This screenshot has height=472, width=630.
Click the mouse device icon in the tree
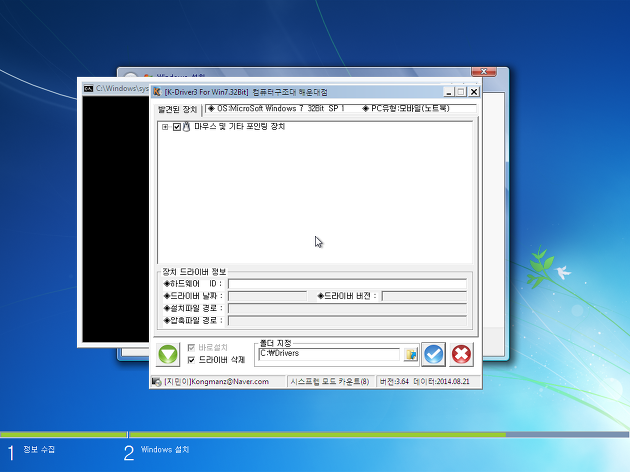coord(186,127)
